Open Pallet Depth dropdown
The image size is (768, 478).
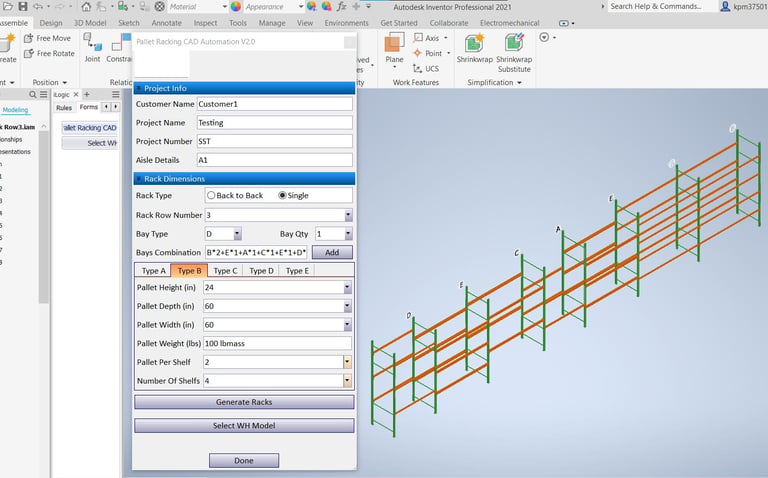point(347,306)
